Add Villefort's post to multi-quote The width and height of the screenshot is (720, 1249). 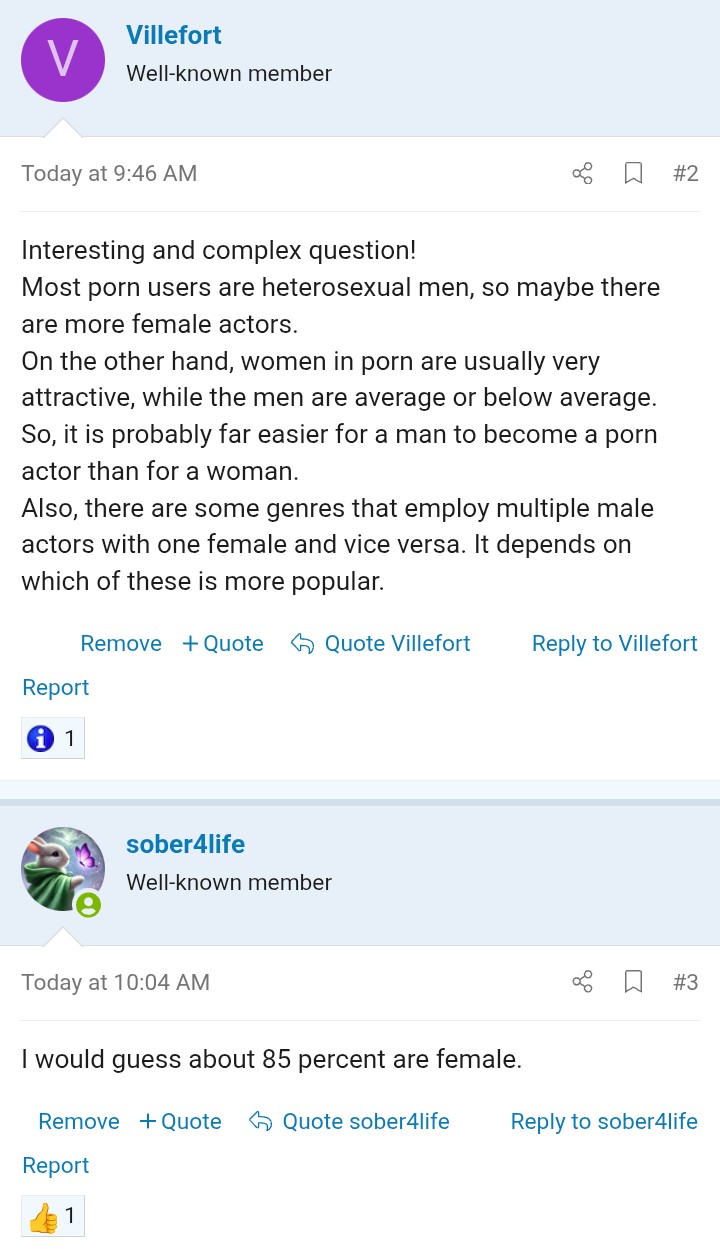223,644
